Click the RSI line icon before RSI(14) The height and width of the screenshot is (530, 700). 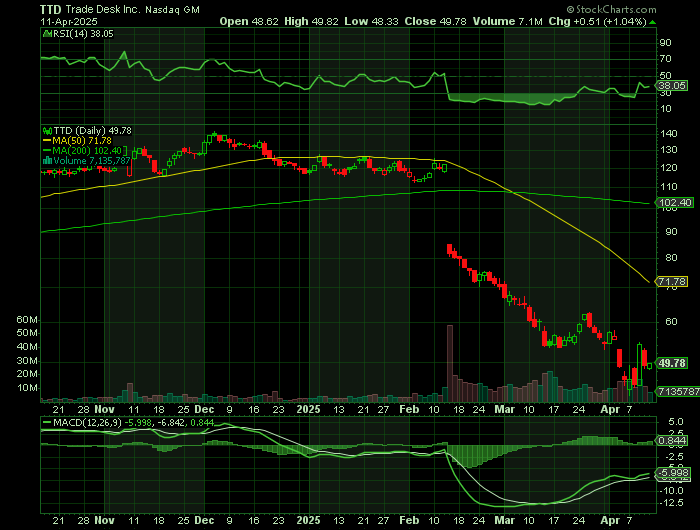click(x=47, y=33)
